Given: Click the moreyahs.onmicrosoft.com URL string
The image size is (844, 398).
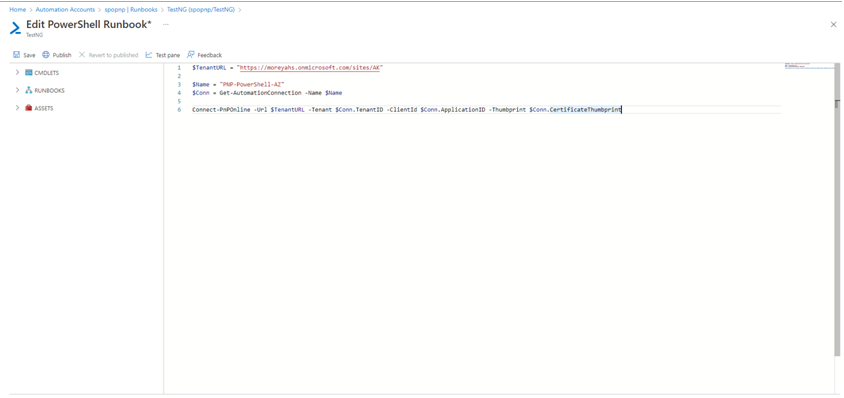Looking at the screenshot, I should pos(310,68).
